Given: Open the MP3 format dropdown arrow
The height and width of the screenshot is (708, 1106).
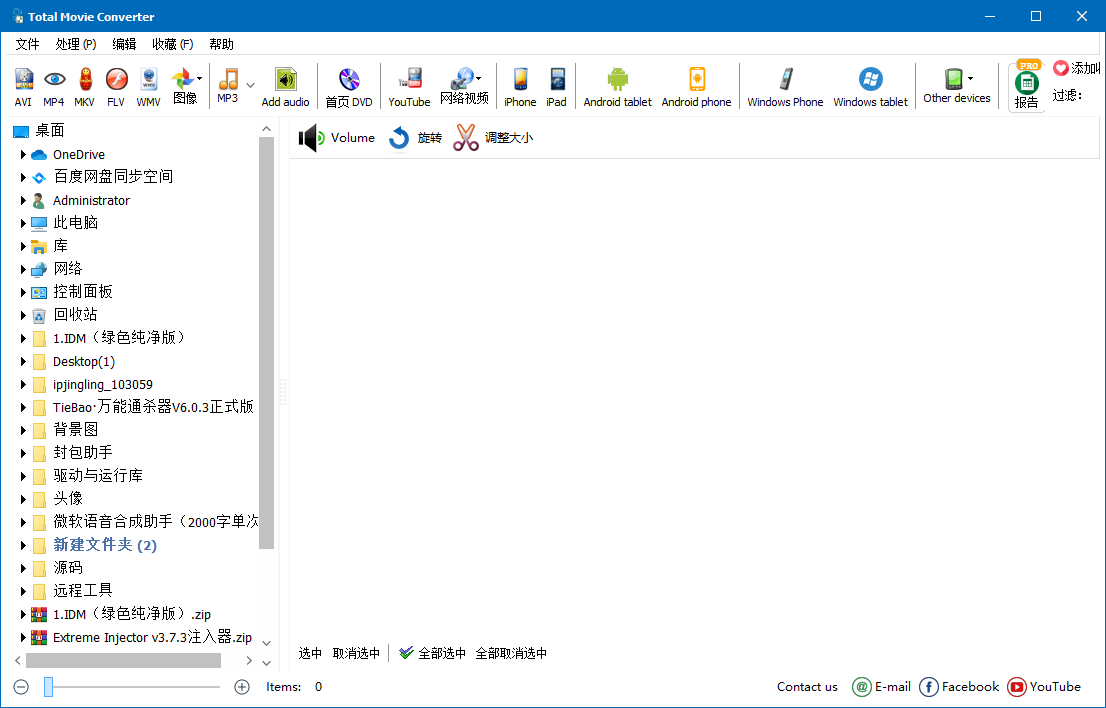Looking at the screenshot, I should [250, 86].
